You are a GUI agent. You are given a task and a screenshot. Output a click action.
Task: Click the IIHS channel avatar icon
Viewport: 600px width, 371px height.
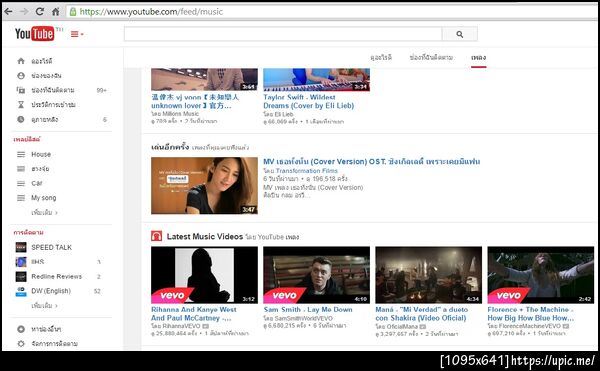click(21, 262)
